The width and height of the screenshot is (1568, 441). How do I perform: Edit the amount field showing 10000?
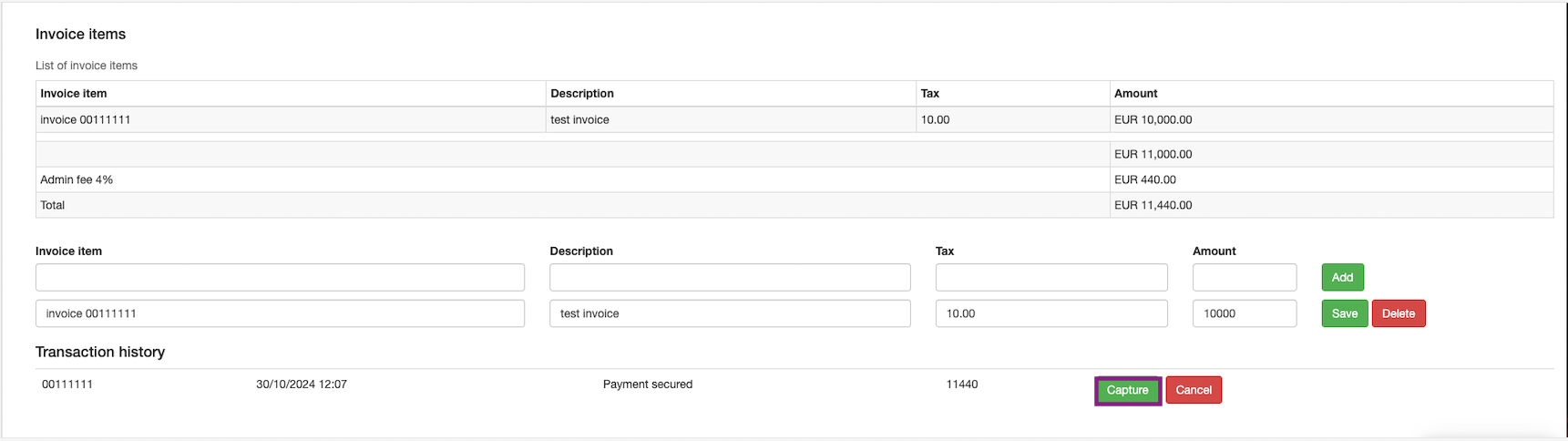[1244, 313]
